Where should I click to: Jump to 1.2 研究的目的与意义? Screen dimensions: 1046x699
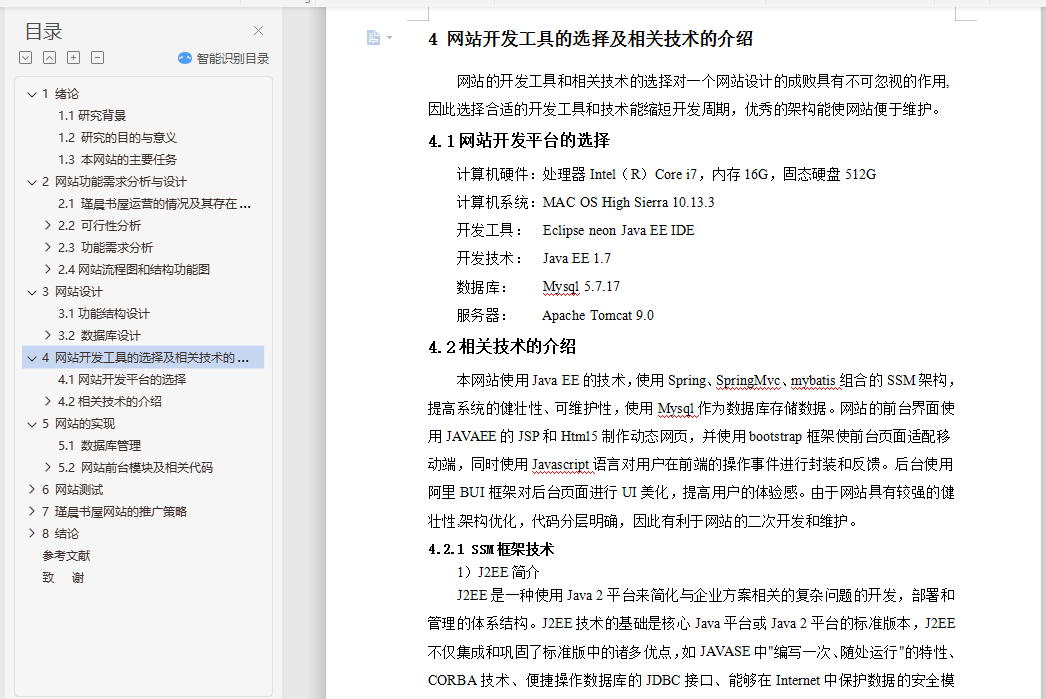(x=117, y=137)
